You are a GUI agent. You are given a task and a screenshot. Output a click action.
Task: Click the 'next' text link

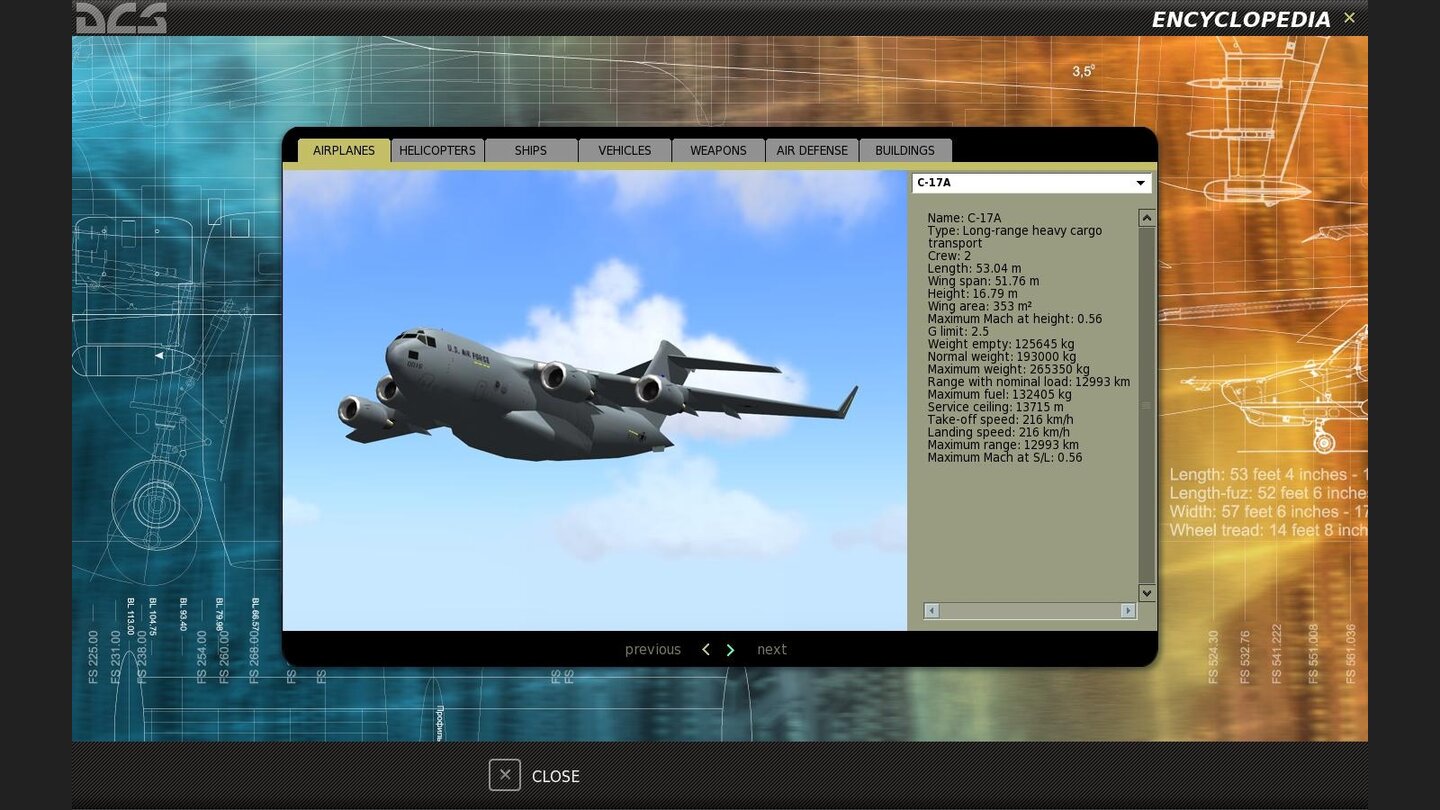pos(772,650)
